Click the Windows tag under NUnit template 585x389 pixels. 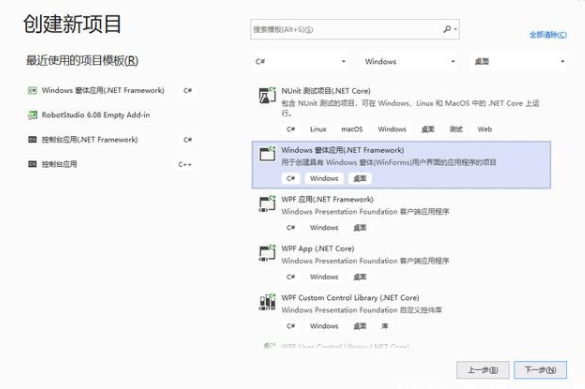(392, 129)
